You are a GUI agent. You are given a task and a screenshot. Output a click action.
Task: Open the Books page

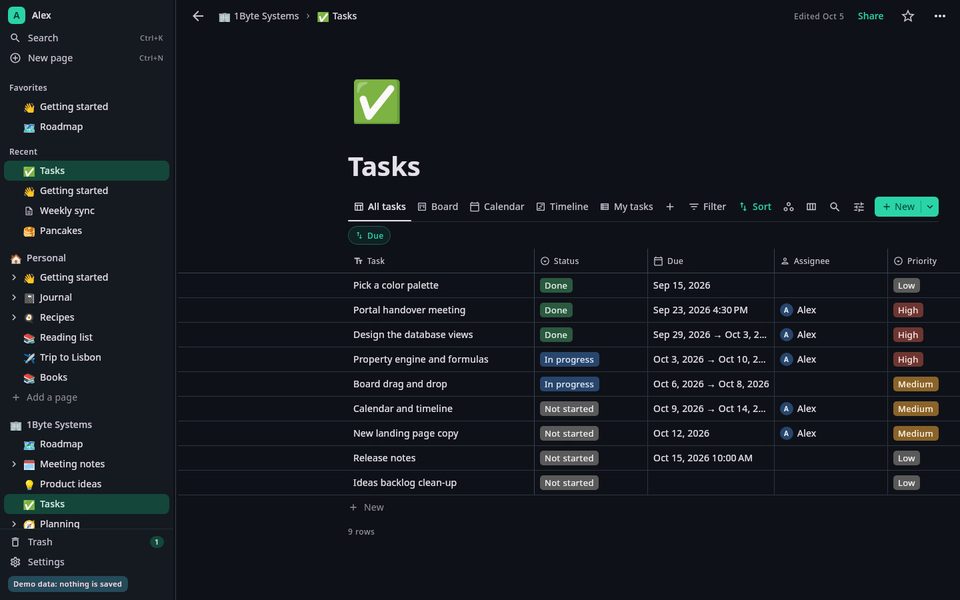[x=86, y=378]
